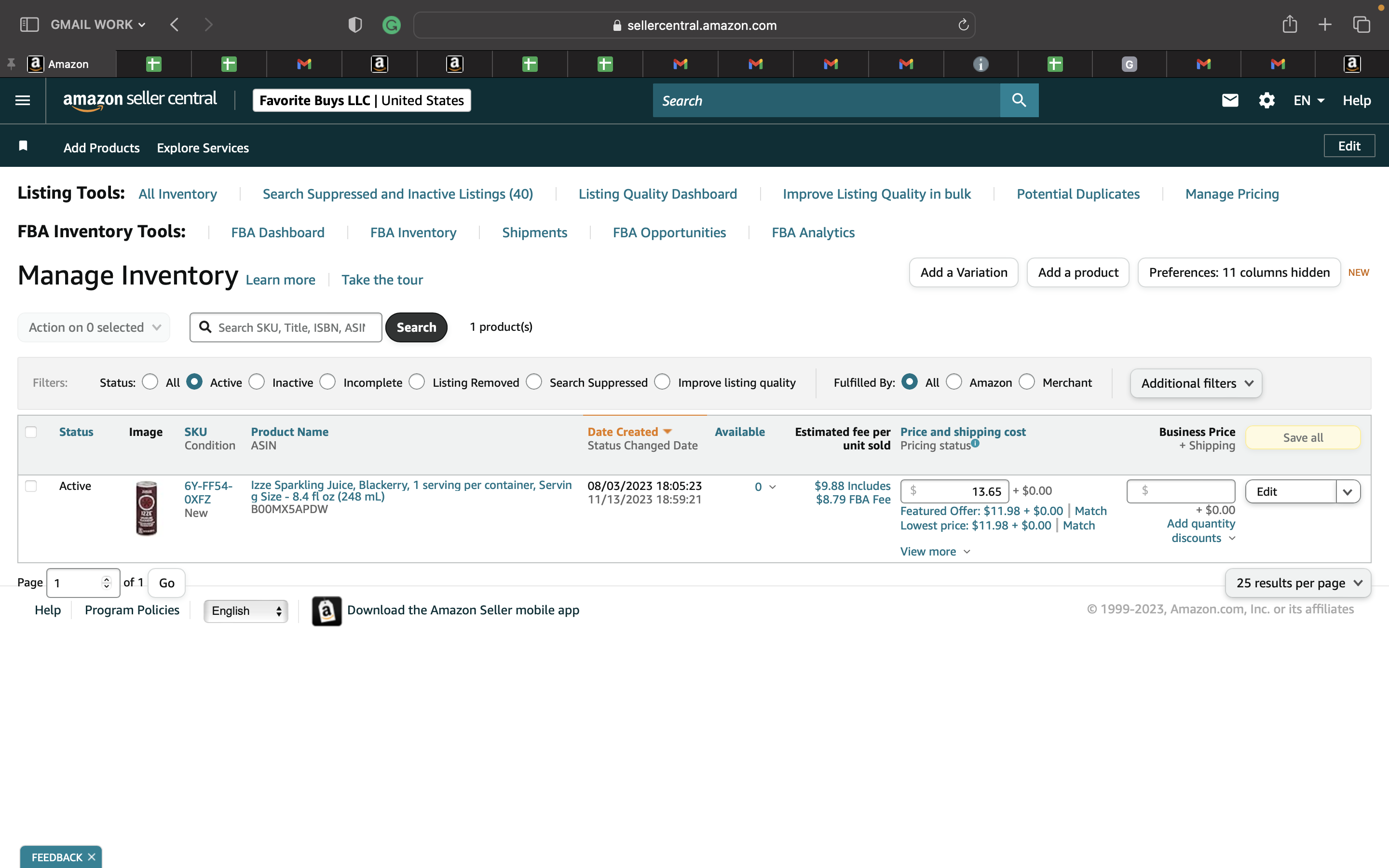The image size is (1389, 868).
Task: Select the Inactive status radio button
Action: click(257, 382)
